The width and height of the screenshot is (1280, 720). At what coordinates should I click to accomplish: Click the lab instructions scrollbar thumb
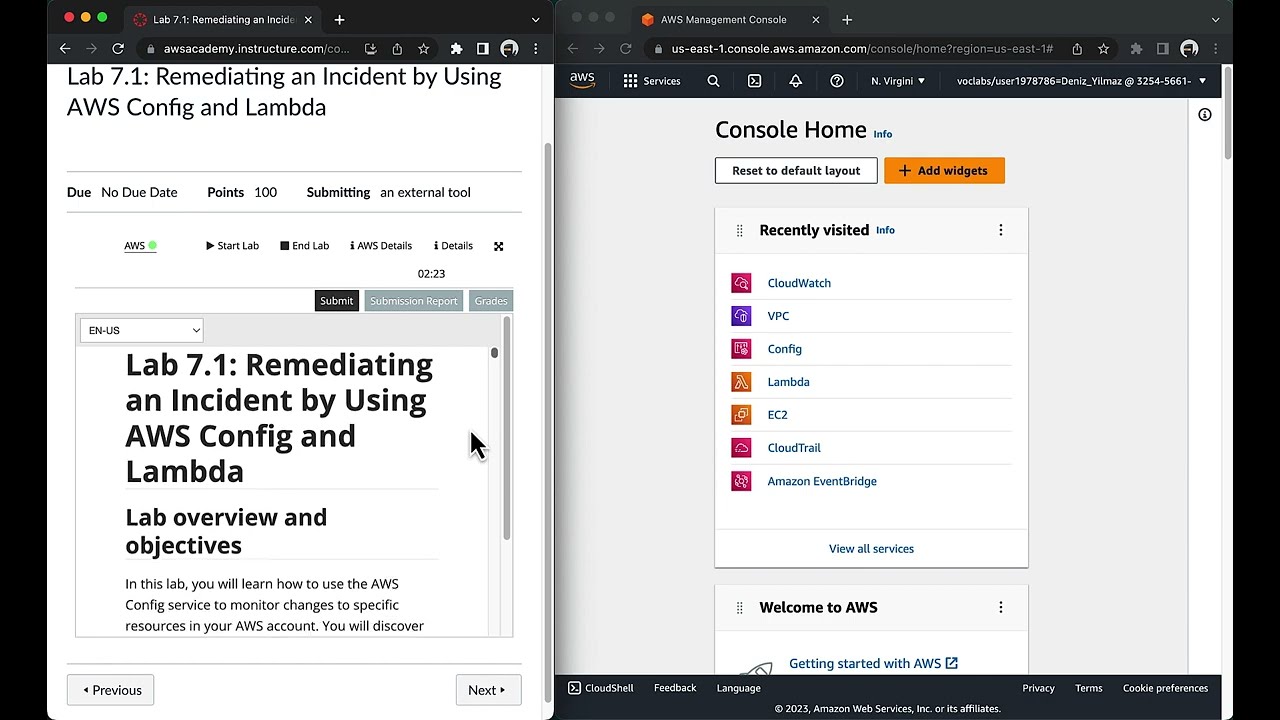pyautogui.click(x=494, y=353)
